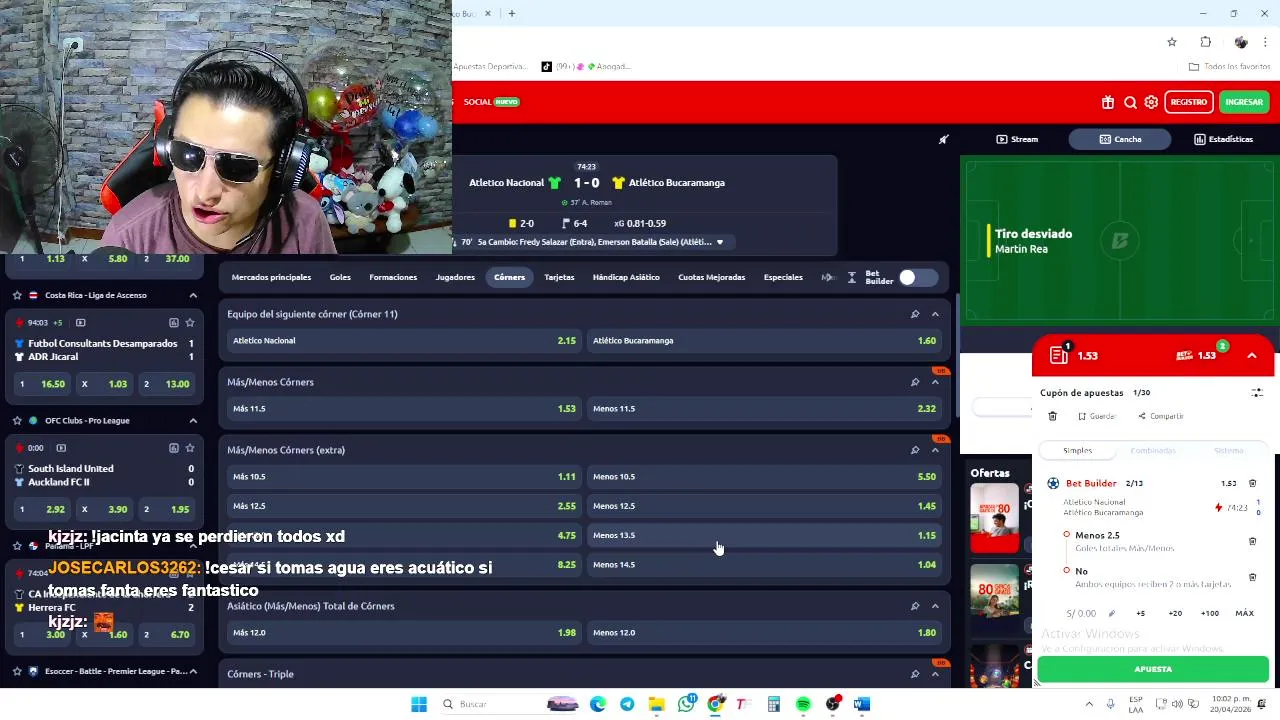Open Spotify from the taskbar
Screen dimensions: 1280x720
[x=803, y=704]
